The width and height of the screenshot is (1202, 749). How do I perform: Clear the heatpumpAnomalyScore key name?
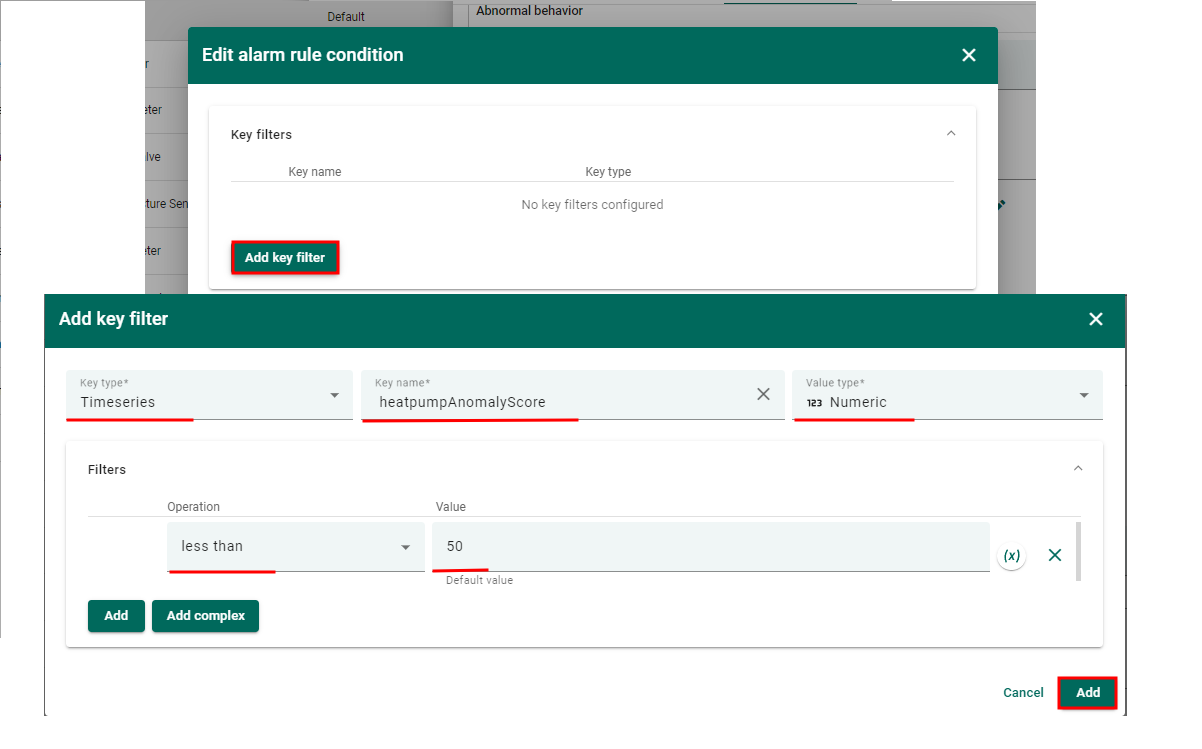tap(763, 394)
